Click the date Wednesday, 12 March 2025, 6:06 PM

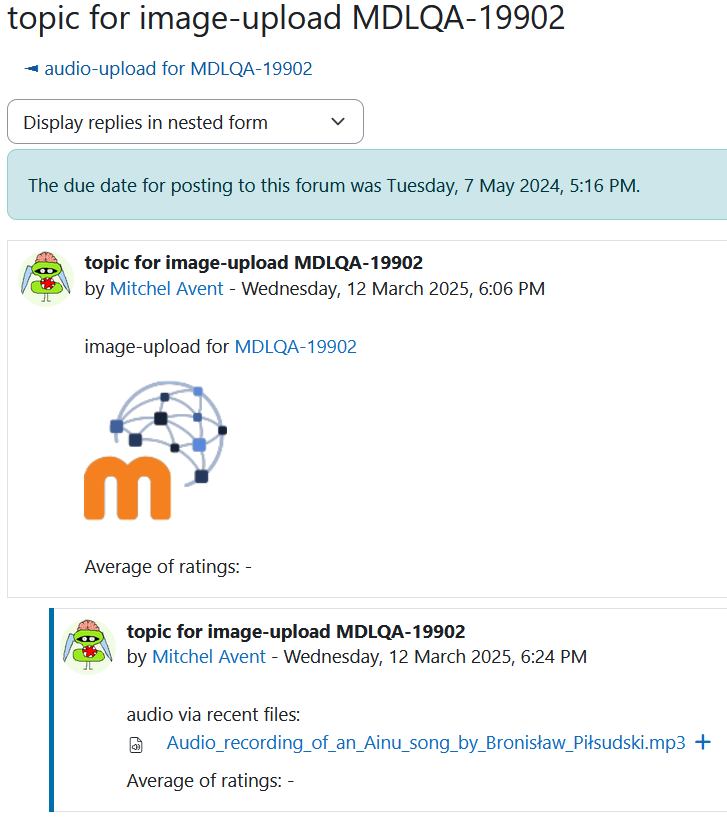[x=393, y=288]
